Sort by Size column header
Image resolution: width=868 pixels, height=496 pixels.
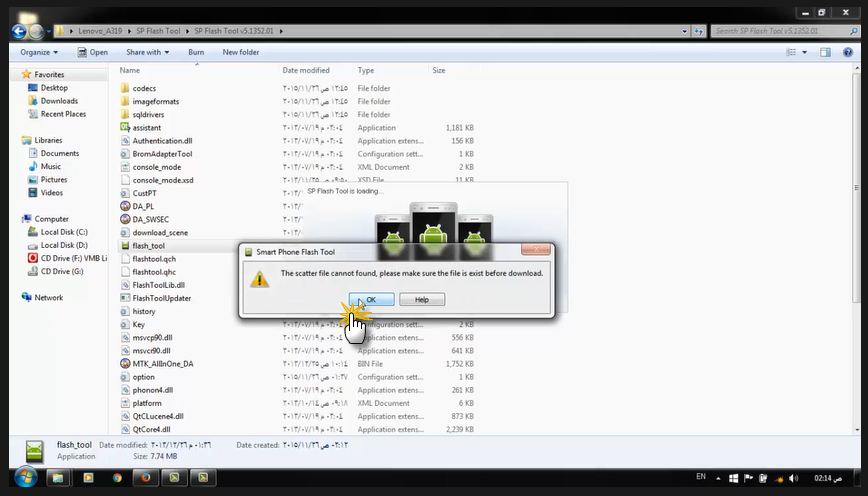click(x=439, y=70)
